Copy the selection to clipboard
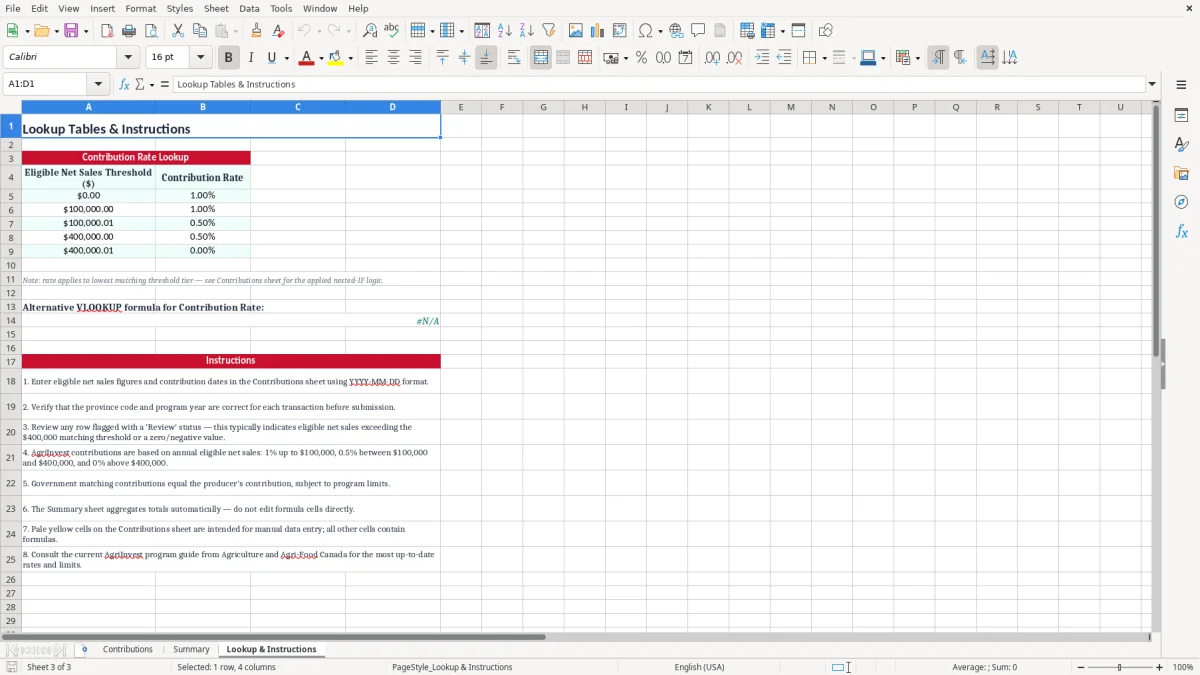 (x=199, y=31)
